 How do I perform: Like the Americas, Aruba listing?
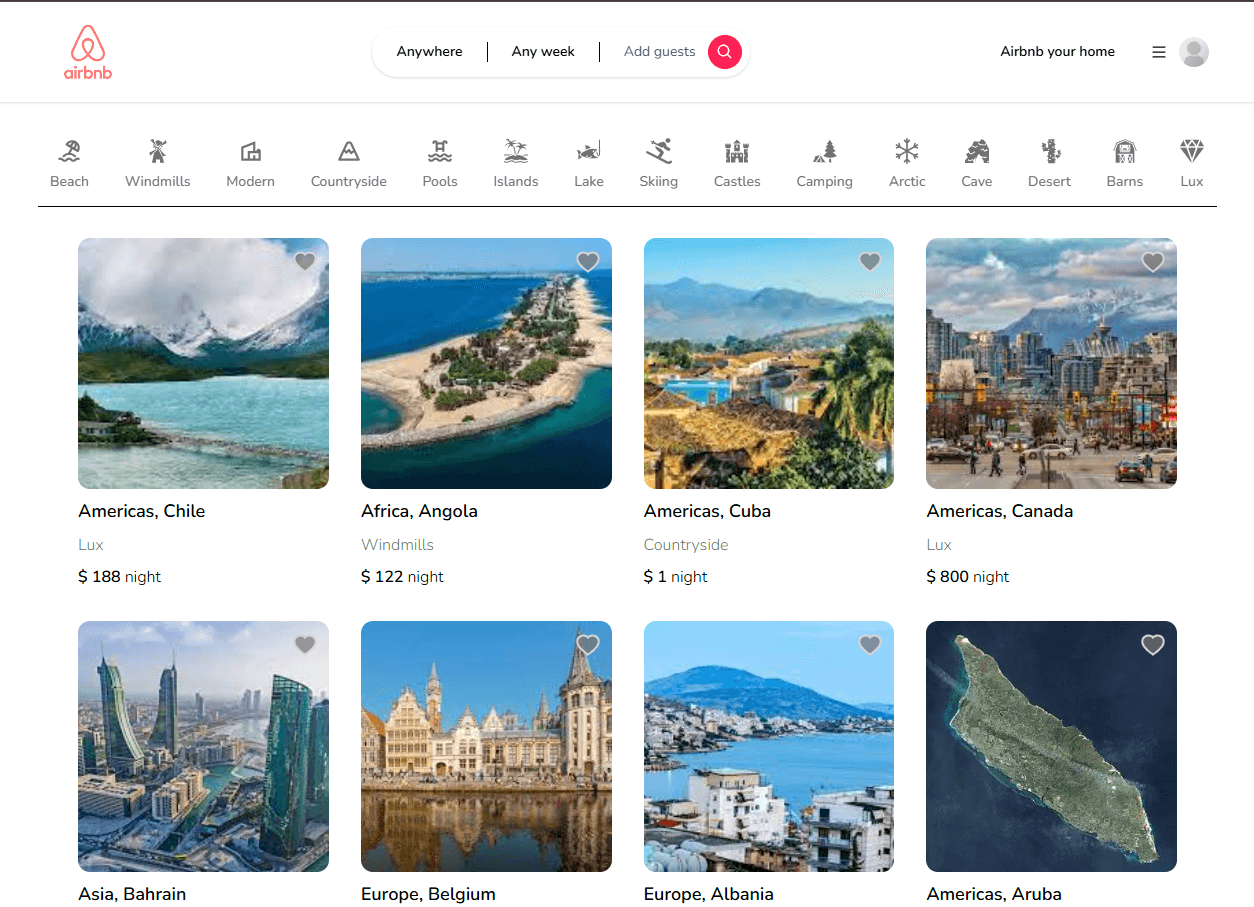coord(1153,645)
